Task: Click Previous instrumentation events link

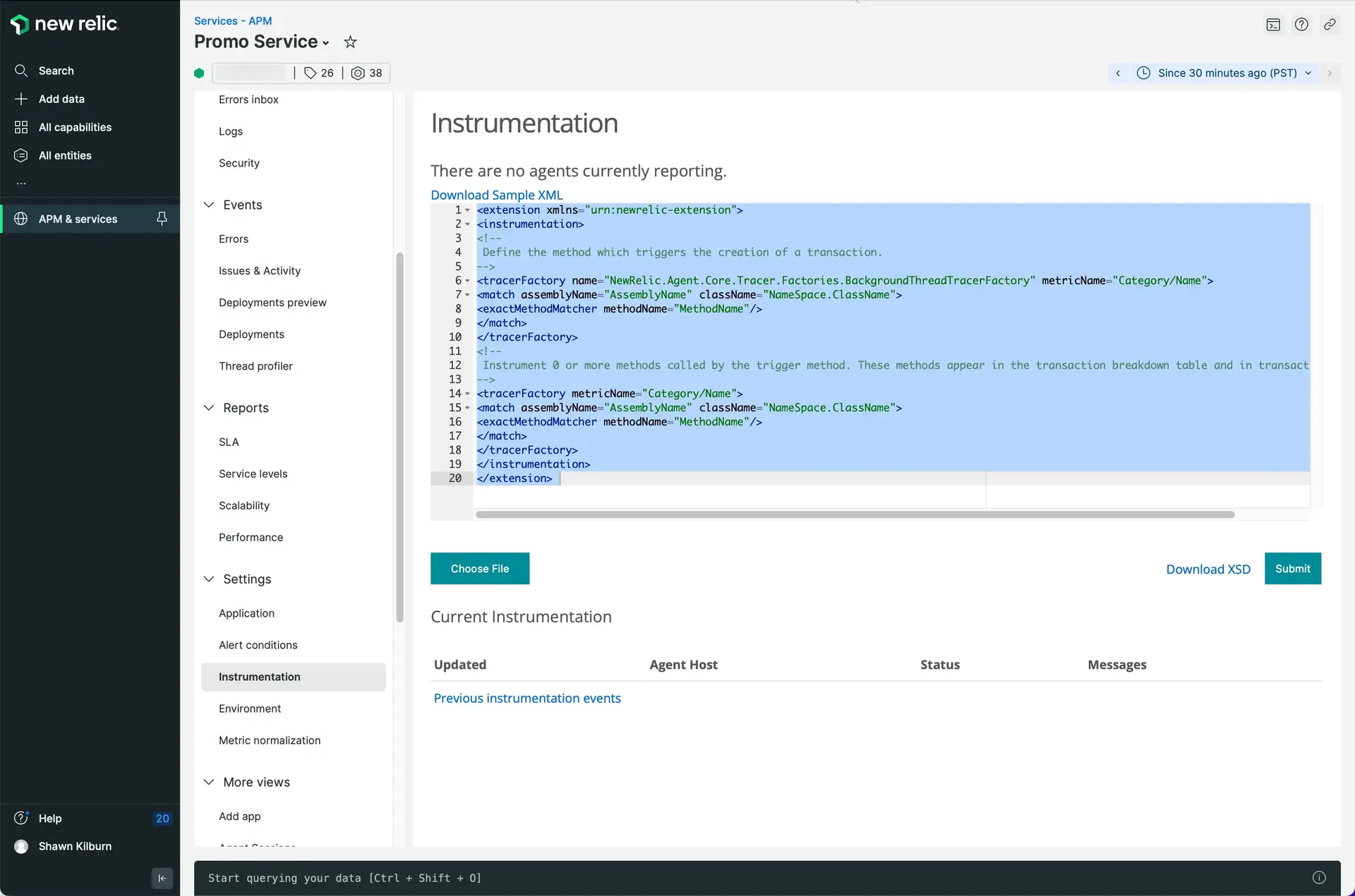Action: [527, 698]
